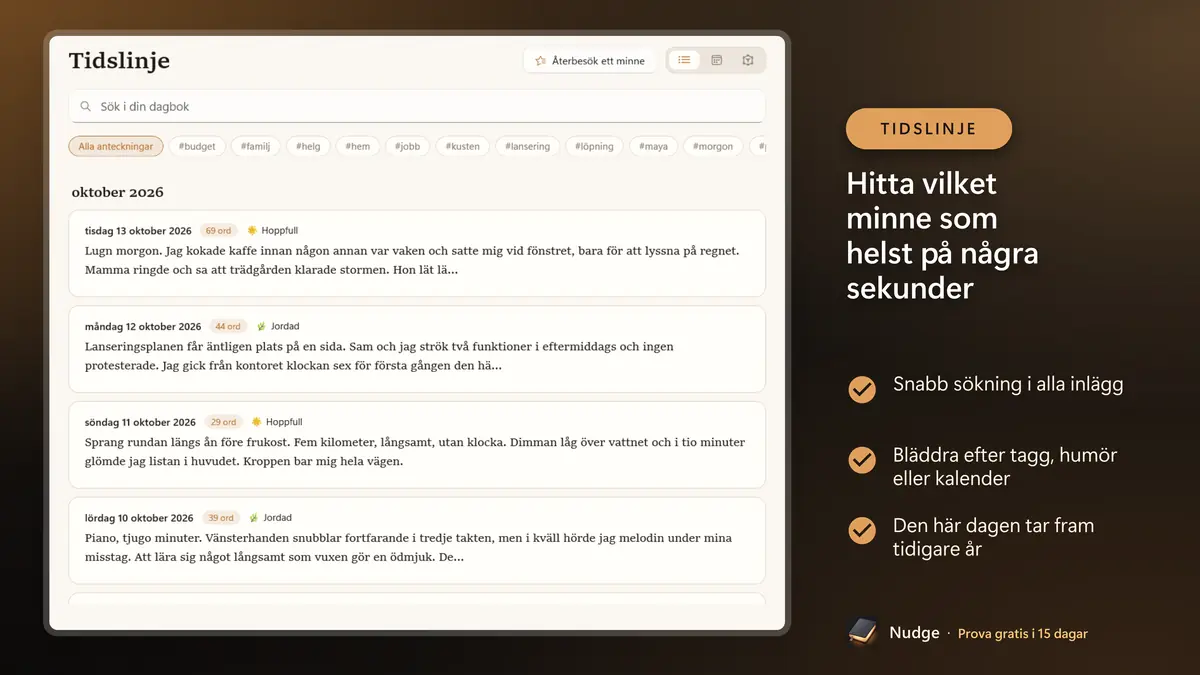Open the lördag 10 oktober 2026 entry
Image resolution: width=1200 pixels, height=675 pixels.
tap(417, 541)
